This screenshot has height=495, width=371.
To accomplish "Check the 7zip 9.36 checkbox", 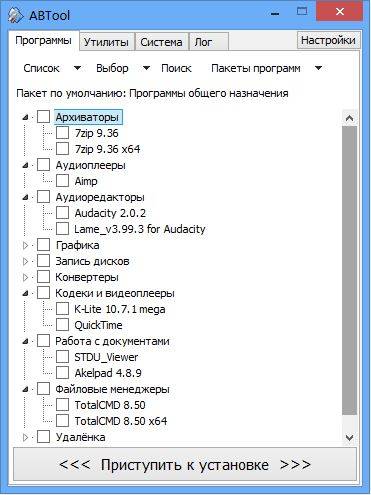I will [62, 133].
